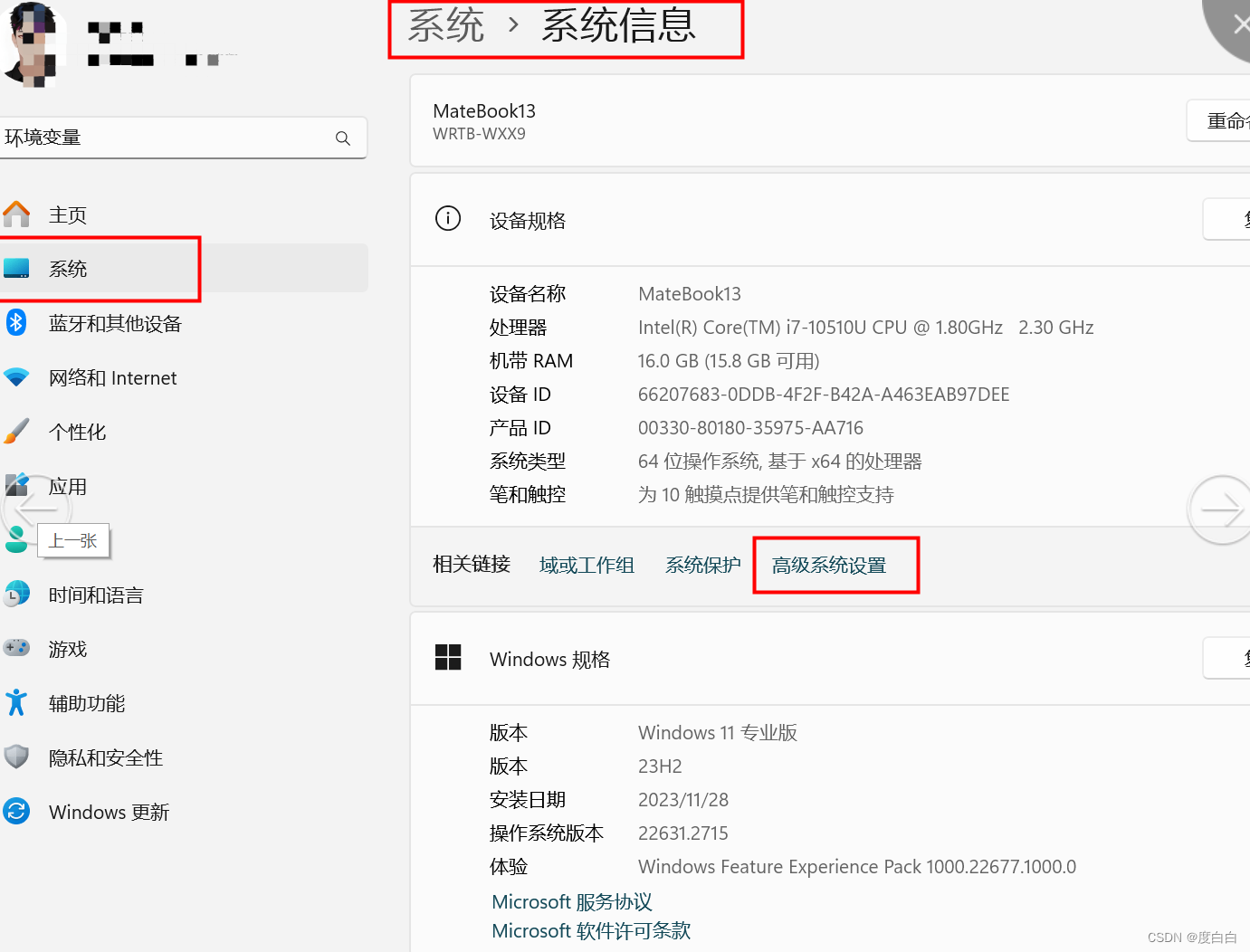The image size is (1250, 952).
Task: Click the 系统类型 64 位操作系统 value
Action: 779,462
